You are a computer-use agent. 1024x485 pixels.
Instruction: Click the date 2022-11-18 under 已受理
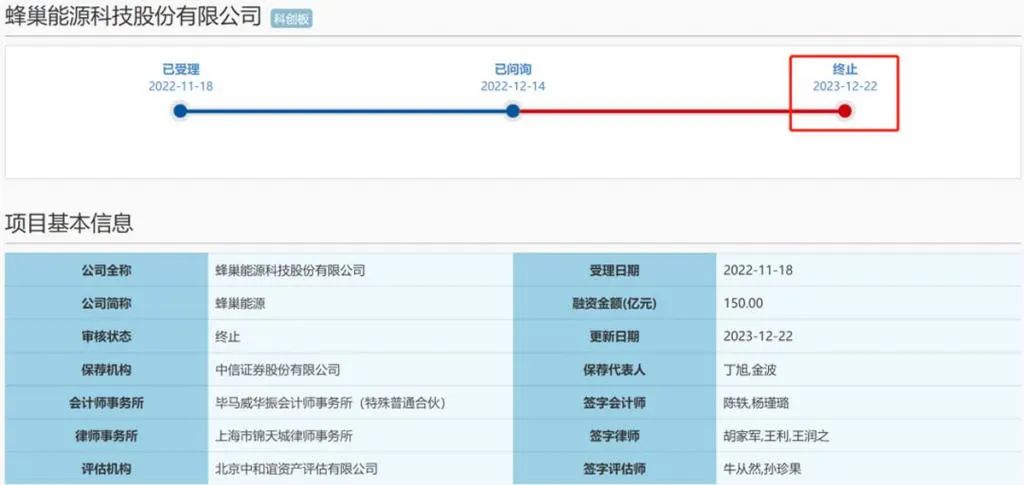pos(181,86)
